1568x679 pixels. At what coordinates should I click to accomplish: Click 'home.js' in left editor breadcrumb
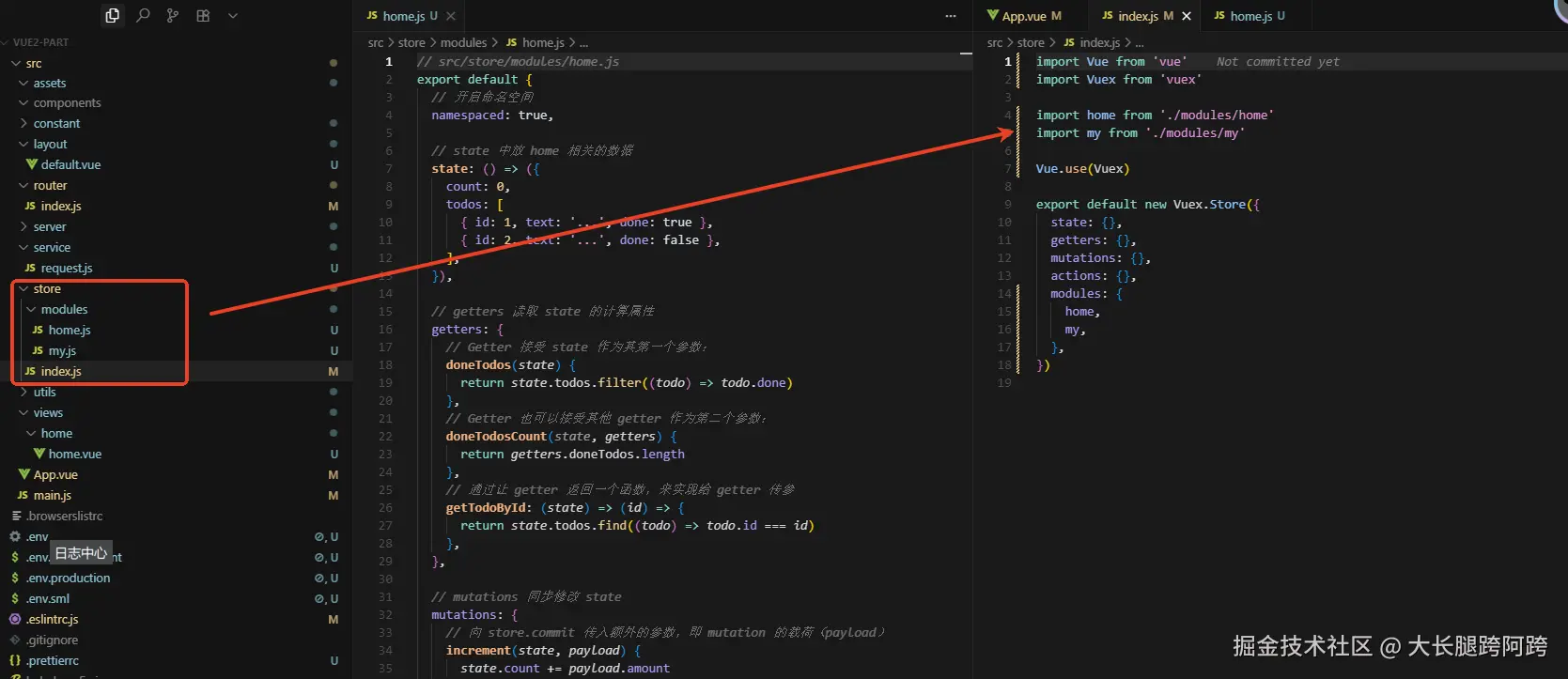(x=543, y=42)
